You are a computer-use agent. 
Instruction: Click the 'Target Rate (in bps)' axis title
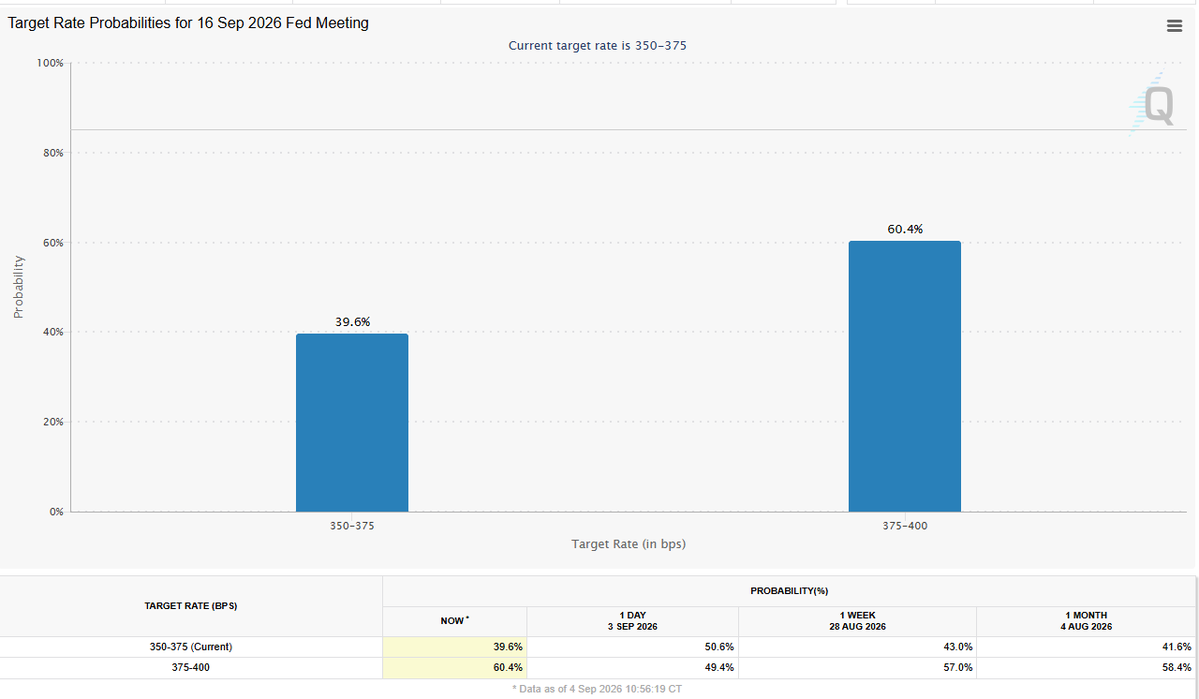click(629, 544)
